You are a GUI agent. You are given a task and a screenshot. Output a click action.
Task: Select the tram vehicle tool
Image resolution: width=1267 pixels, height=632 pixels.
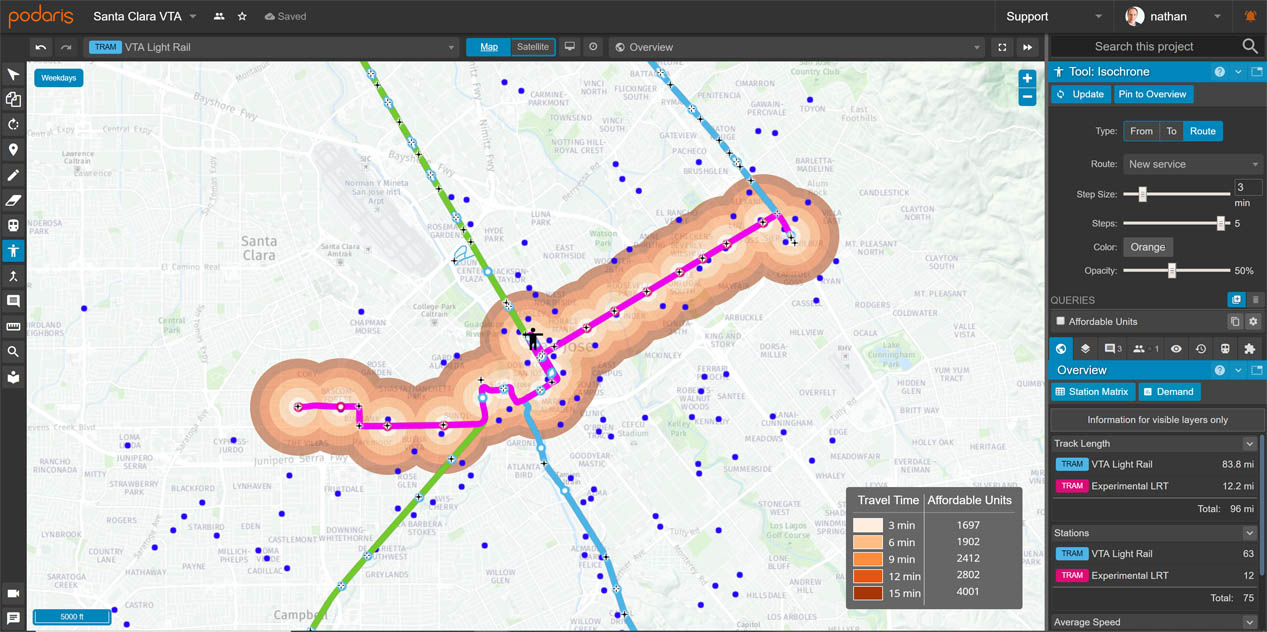point(13,226)
